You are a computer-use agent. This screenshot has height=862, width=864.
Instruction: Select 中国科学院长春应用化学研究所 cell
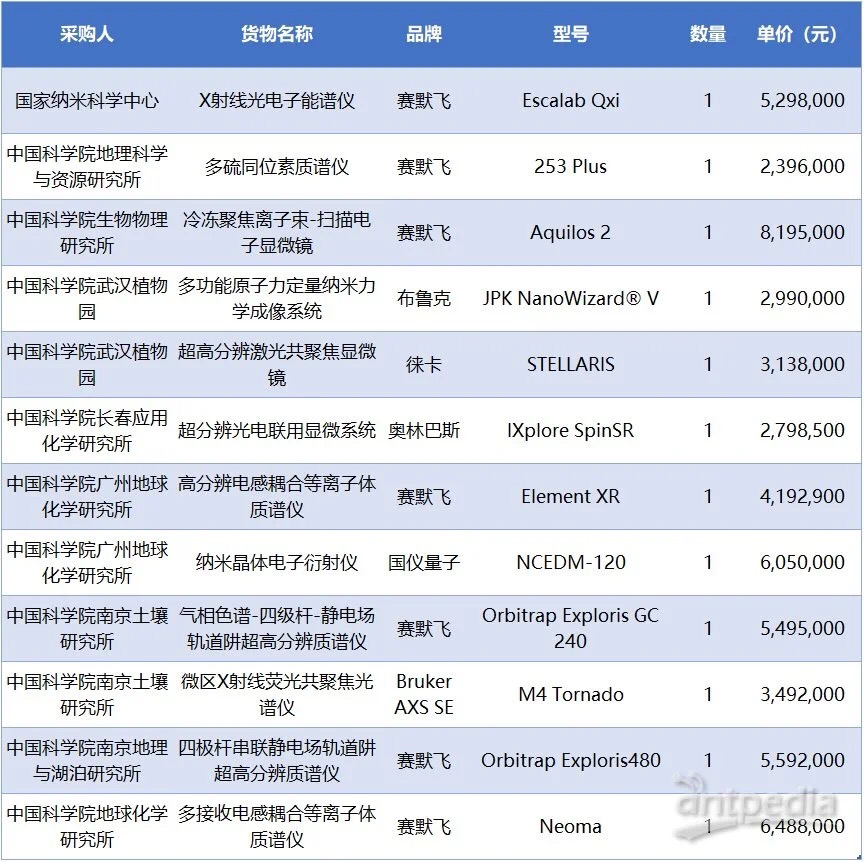pos(87,430)
